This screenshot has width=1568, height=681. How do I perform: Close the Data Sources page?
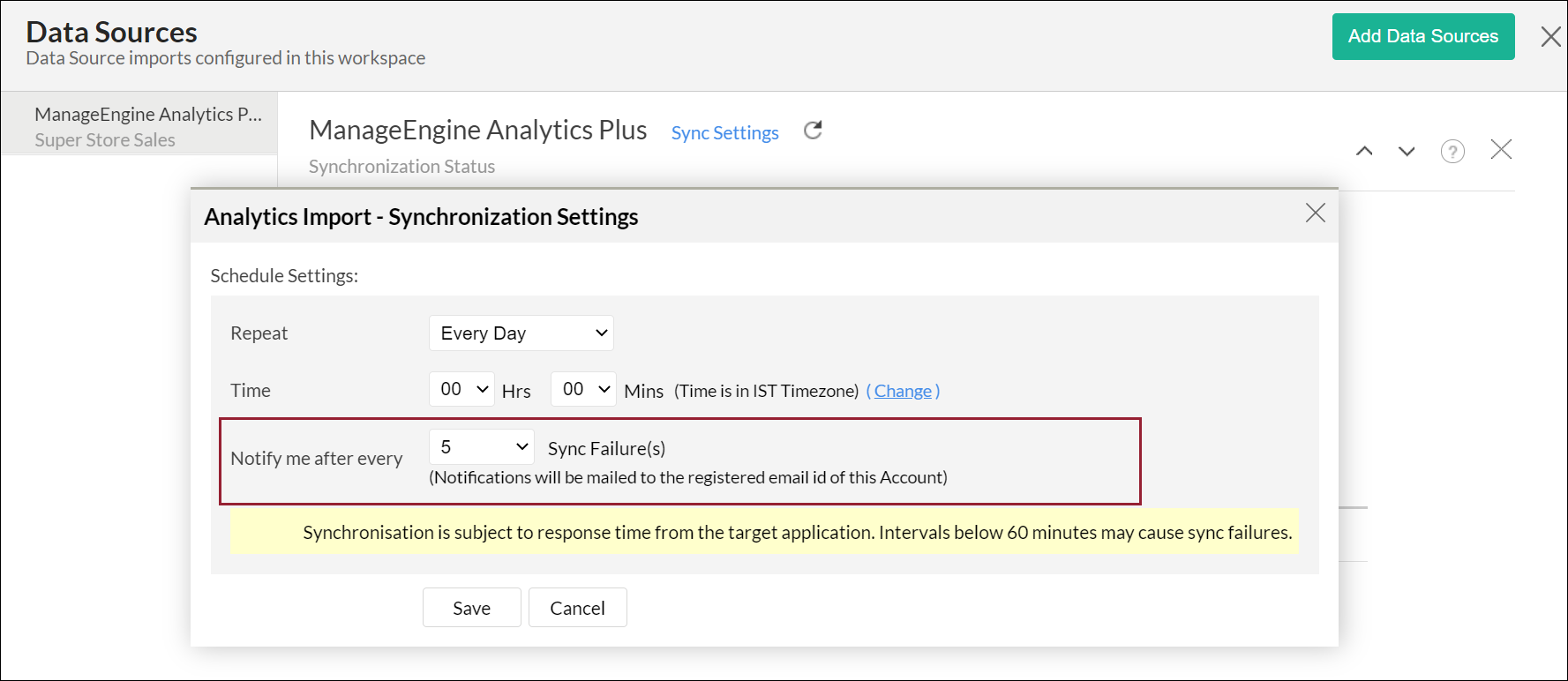point(1550,37)
